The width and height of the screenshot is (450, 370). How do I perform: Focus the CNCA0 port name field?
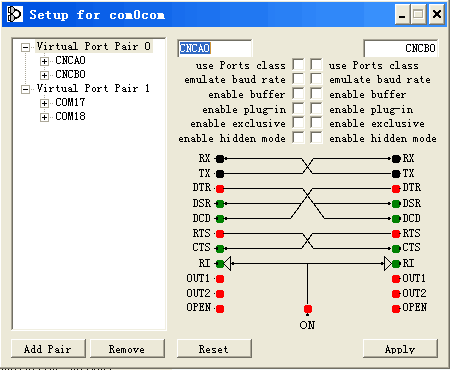tap(215, 48)
